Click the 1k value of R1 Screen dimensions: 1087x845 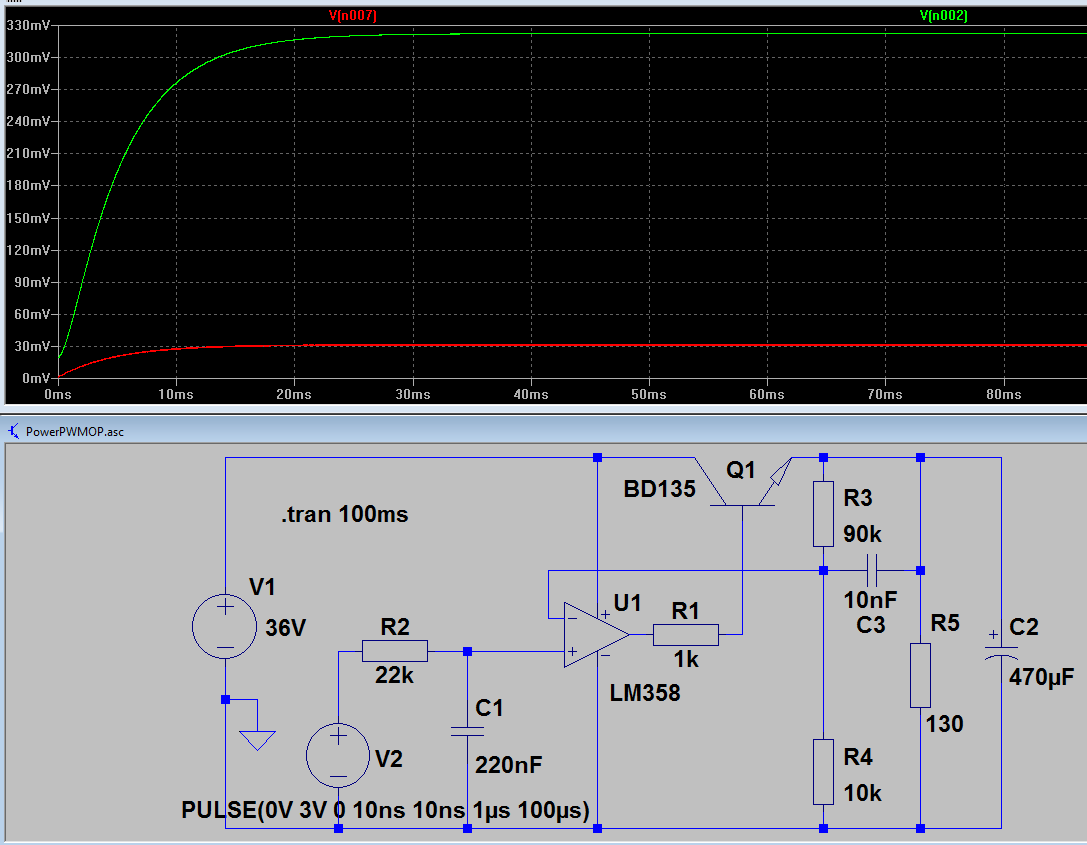[x=686, y=659]
